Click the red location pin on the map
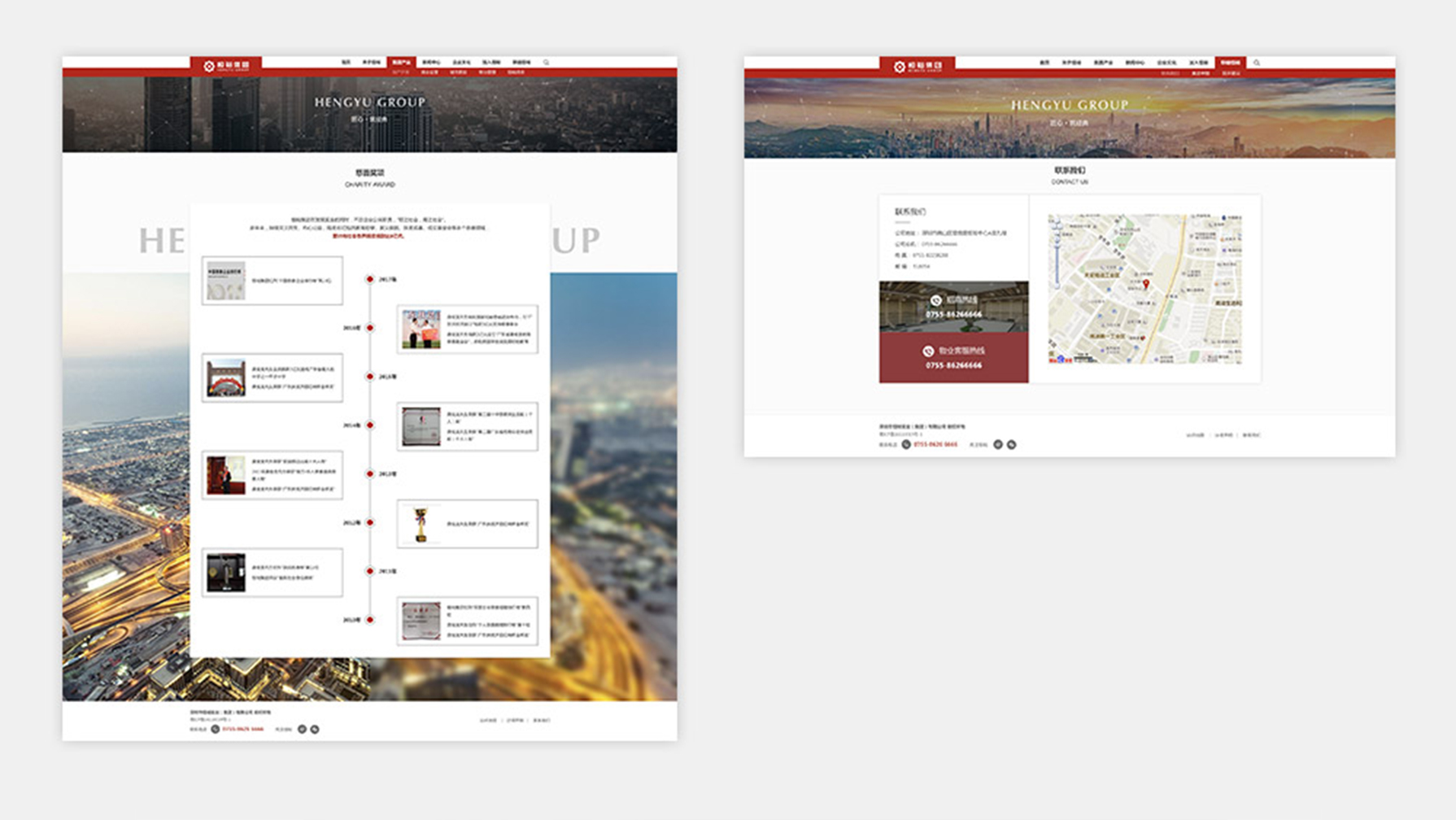Viewport: 1456px width, 820px height. click(1146, 284)
